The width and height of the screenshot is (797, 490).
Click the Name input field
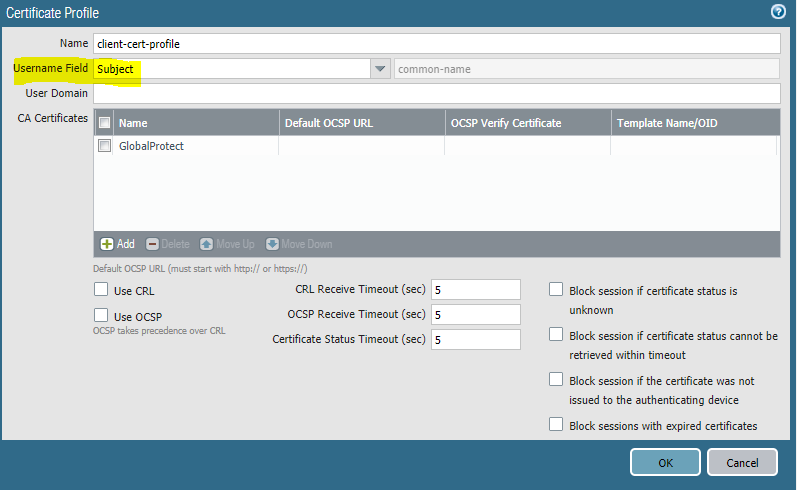click(436, 44)
